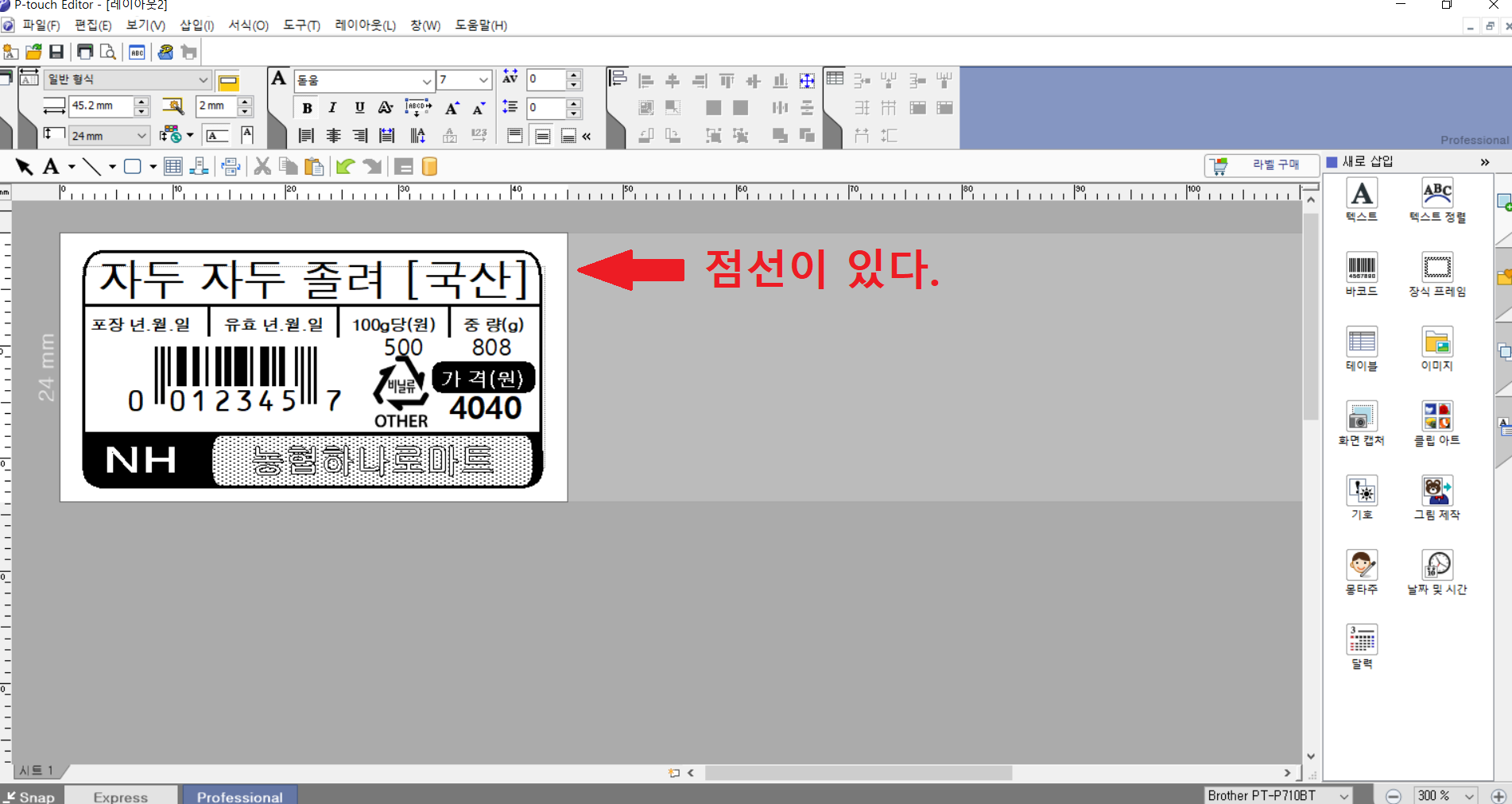Toggle justified text alignment
This screenshot has height=804, width=1512.
[x=387, y=136]
